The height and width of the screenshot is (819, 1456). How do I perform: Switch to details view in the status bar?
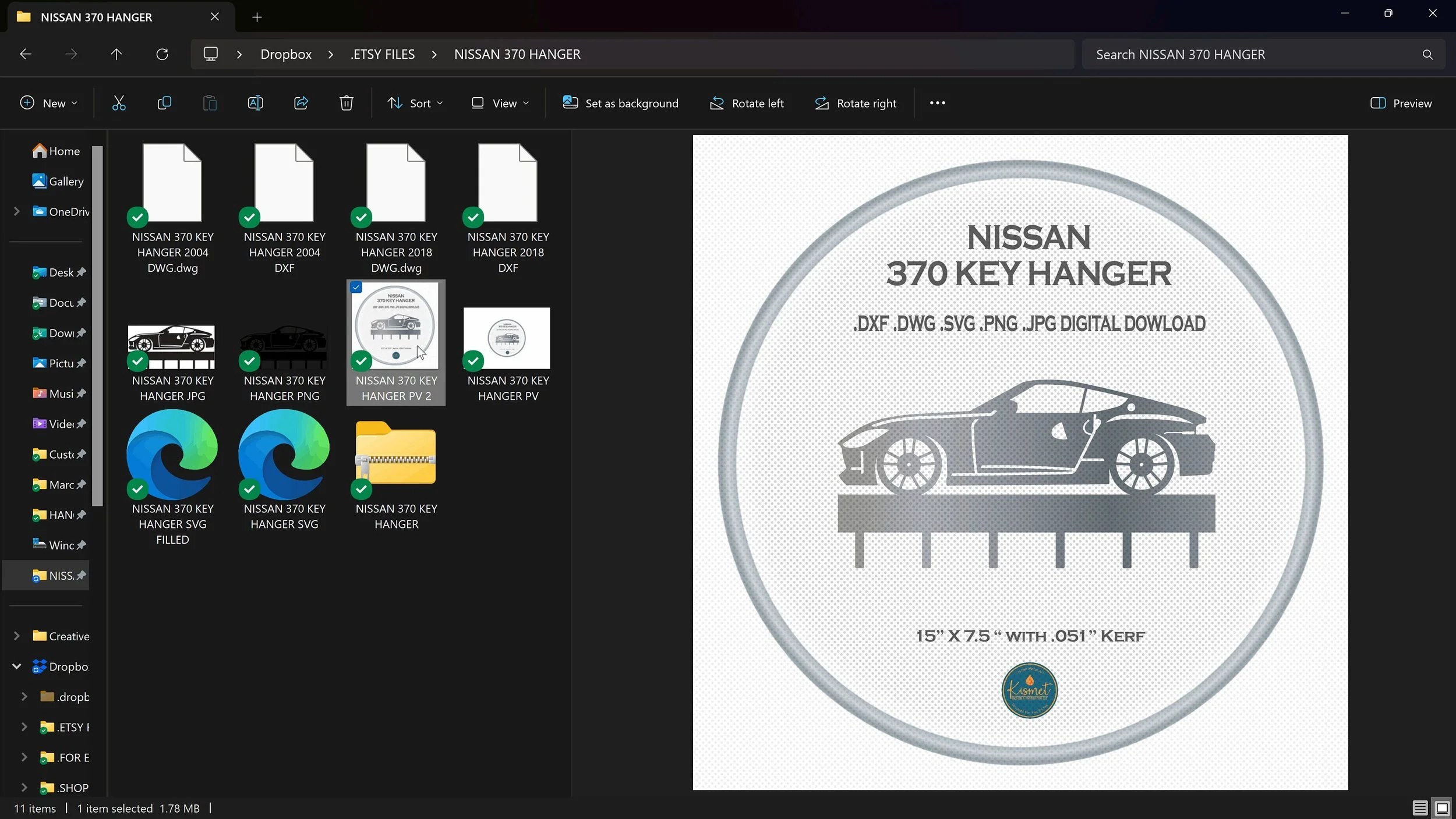[1419, 808]
